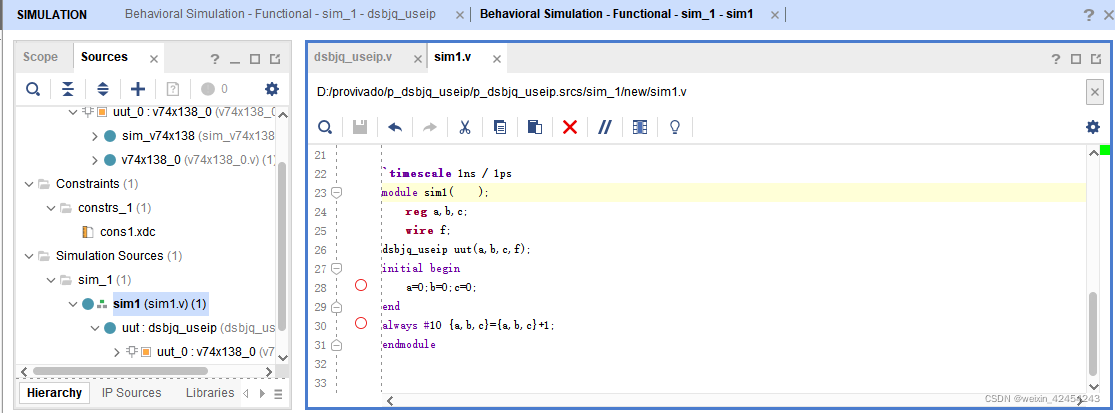
Task: Maximize the editor pane
Action: coord(1076,59)
